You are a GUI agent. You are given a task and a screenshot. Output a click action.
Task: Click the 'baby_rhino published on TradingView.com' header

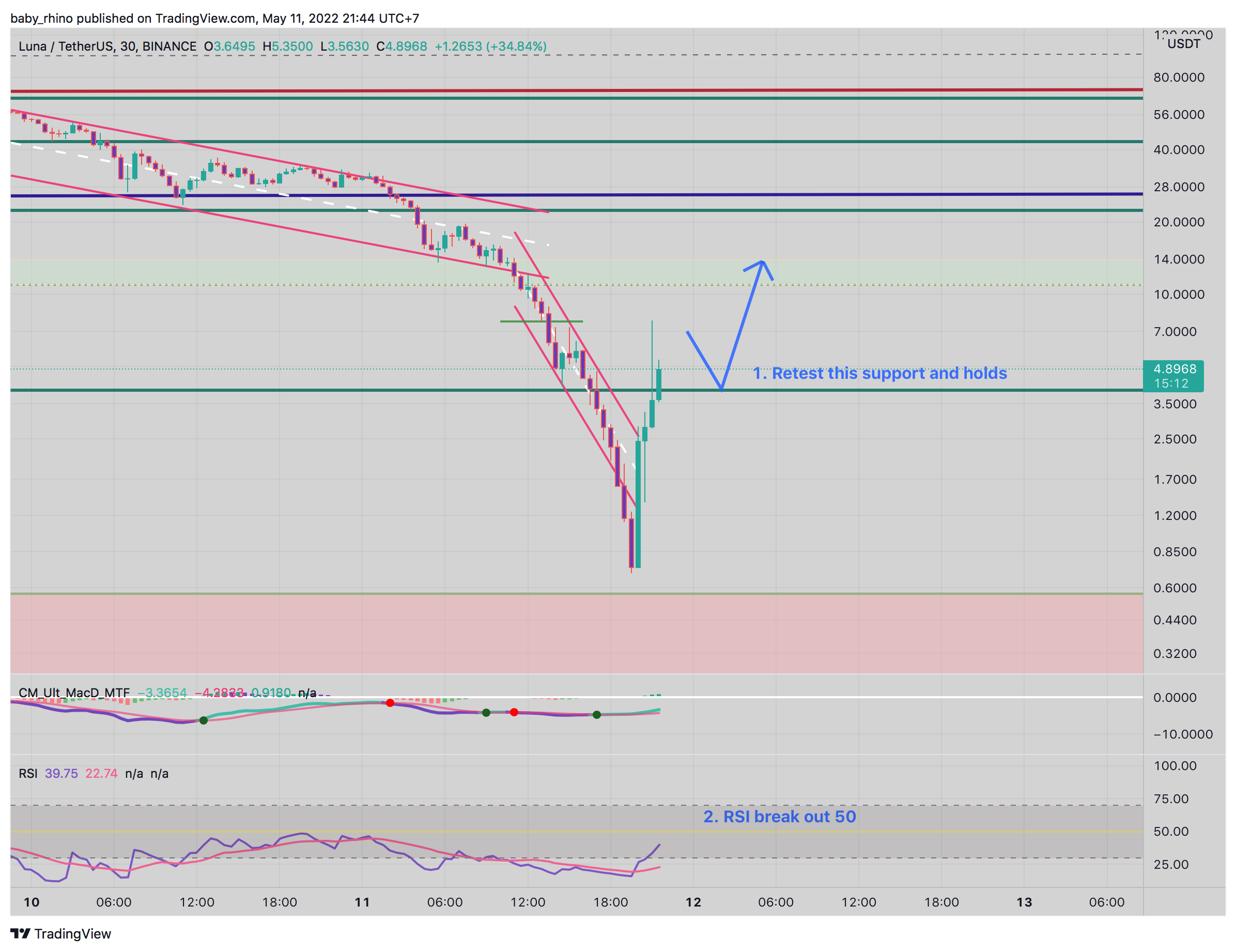pos(133,18)
